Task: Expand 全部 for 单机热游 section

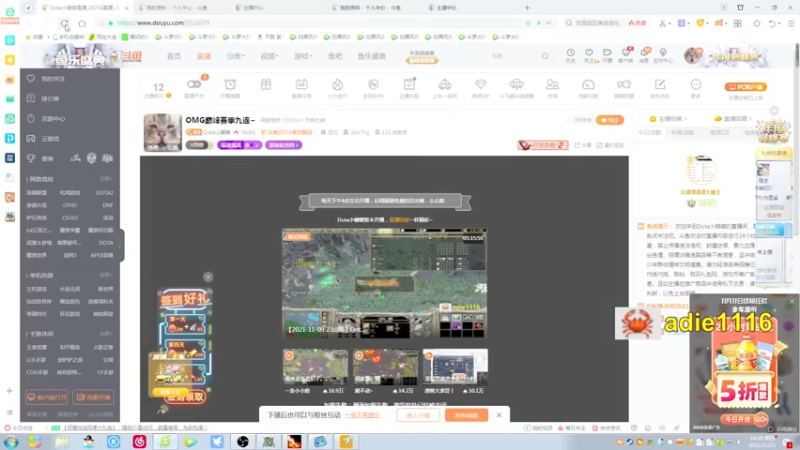Action: coord(106,276)
